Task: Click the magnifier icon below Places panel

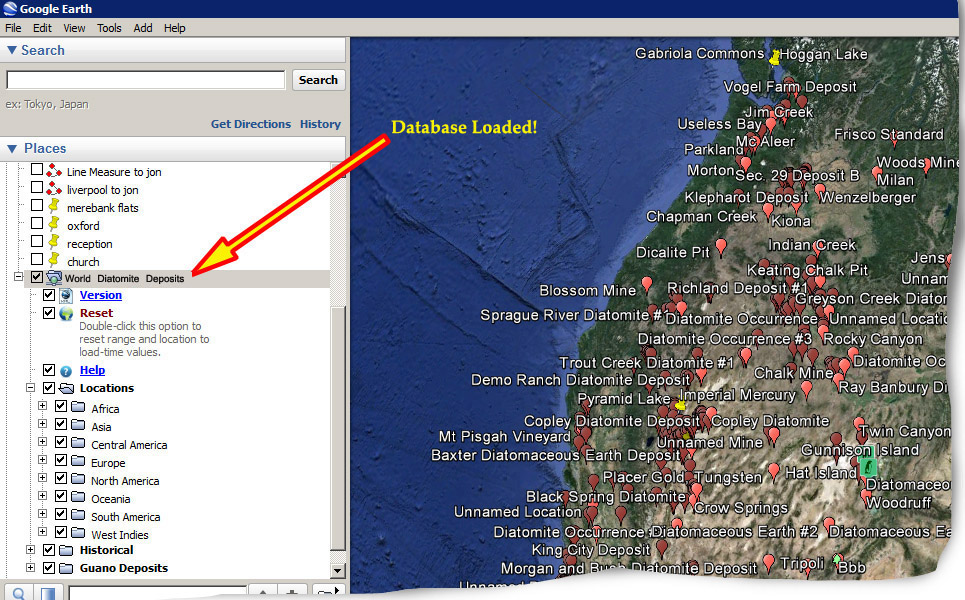Action: [x=18, y=593]
